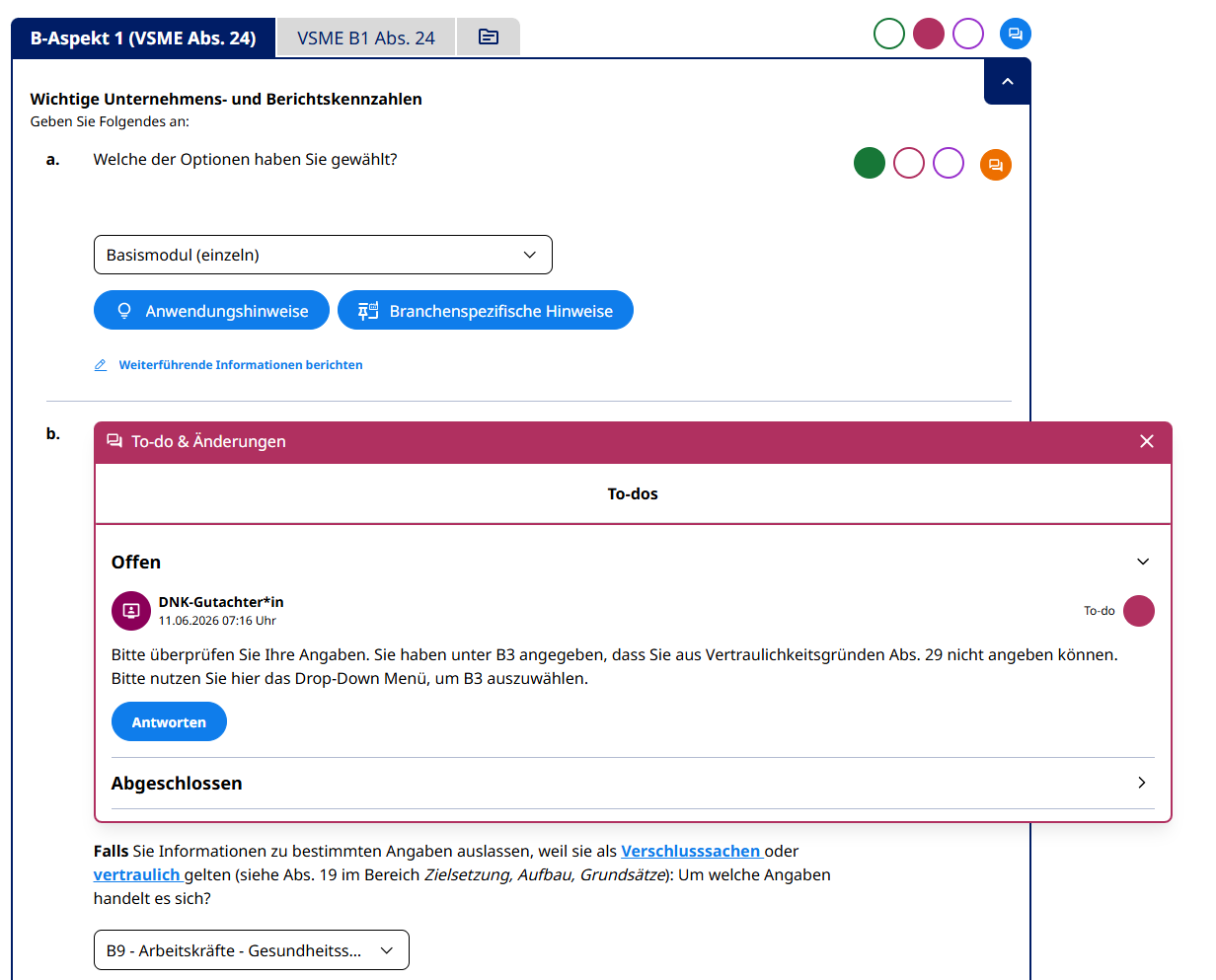Click the timestamp 11.06.2026 07:16 Uhr
This screenshot has height=980, width=1216.
point(217,621)
